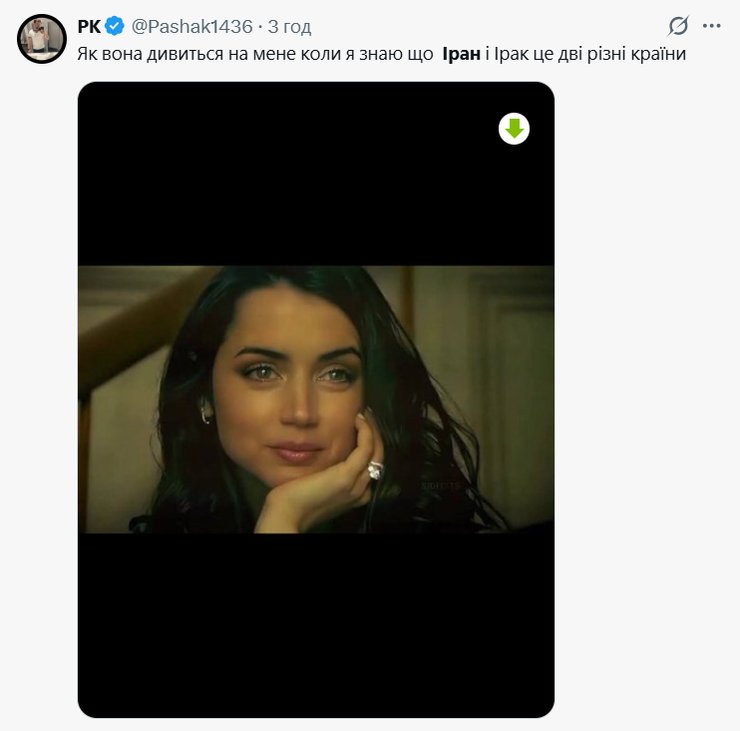Click the bold word "Іран" in the post

462,53
